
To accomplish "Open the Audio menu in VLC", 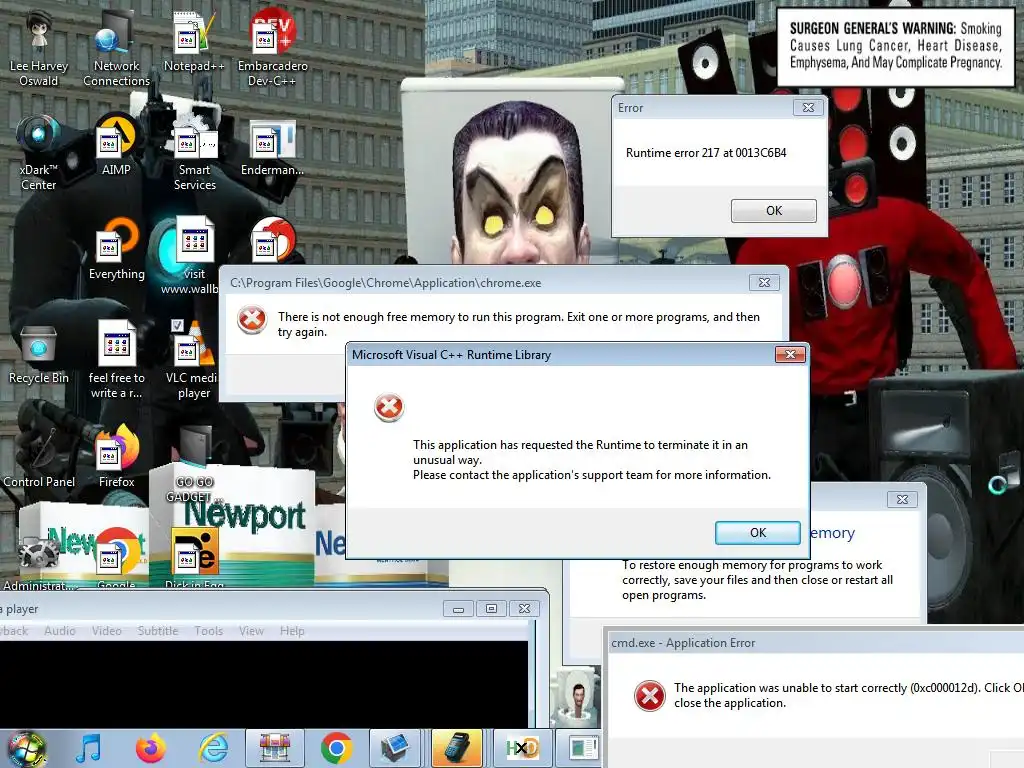I will click(x=59, y=631).
